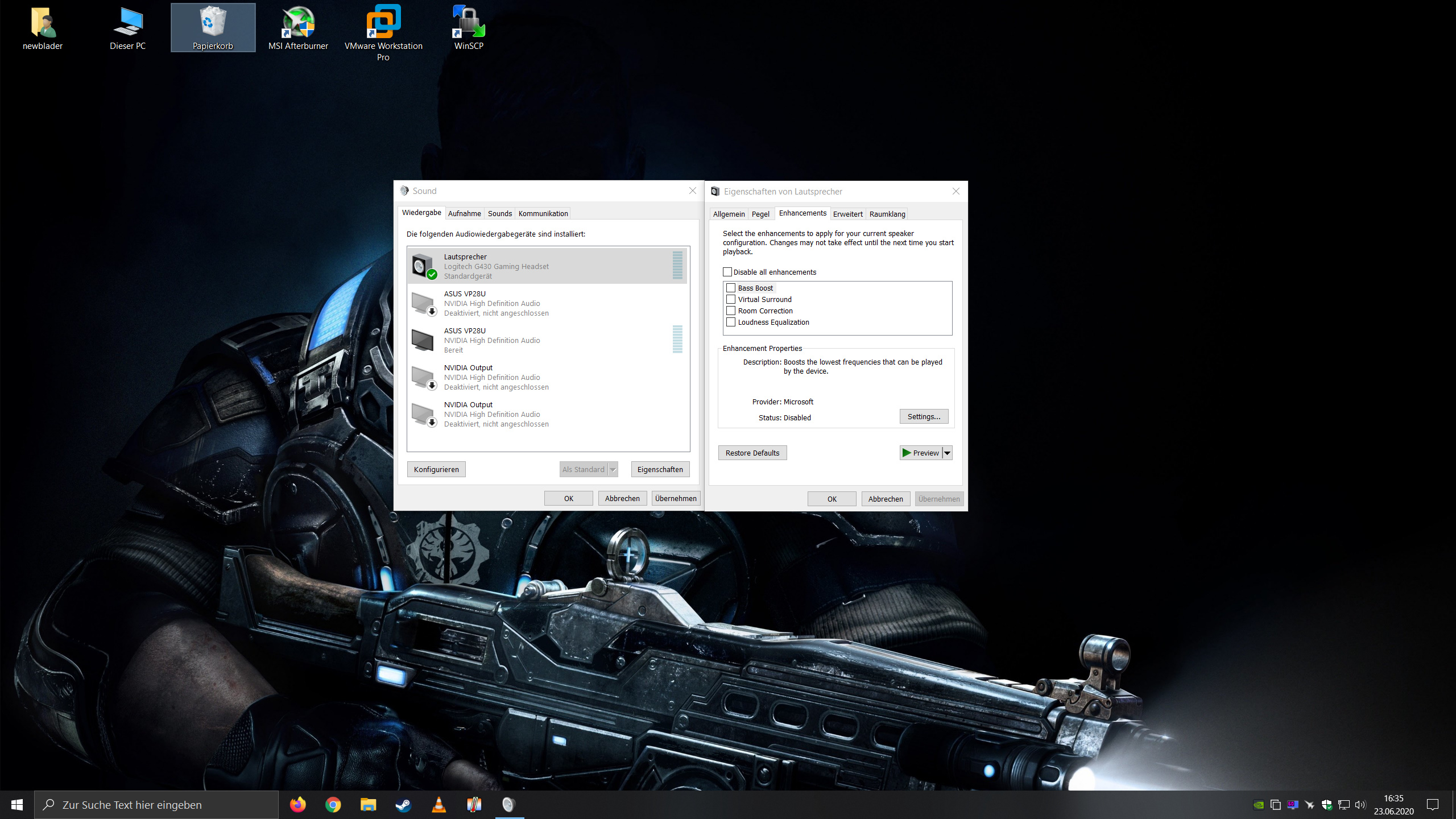Enable the Bass Boost checkbox
Screen dimensions: 1456x819
[x=731, y=288]
